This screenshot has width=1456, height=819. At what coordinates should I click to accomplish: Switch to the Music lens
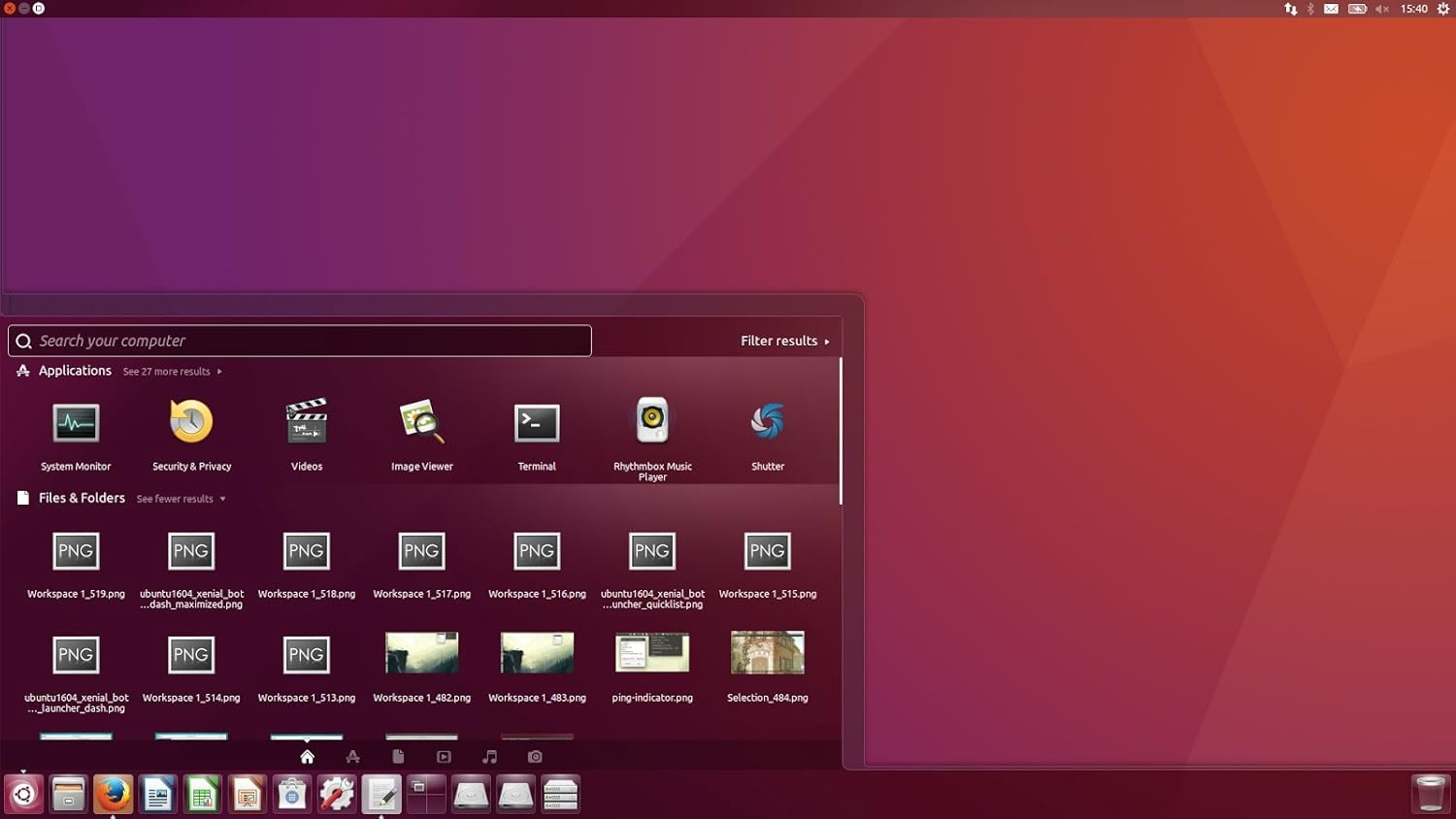pyautogui.click(x=489, y=757)
